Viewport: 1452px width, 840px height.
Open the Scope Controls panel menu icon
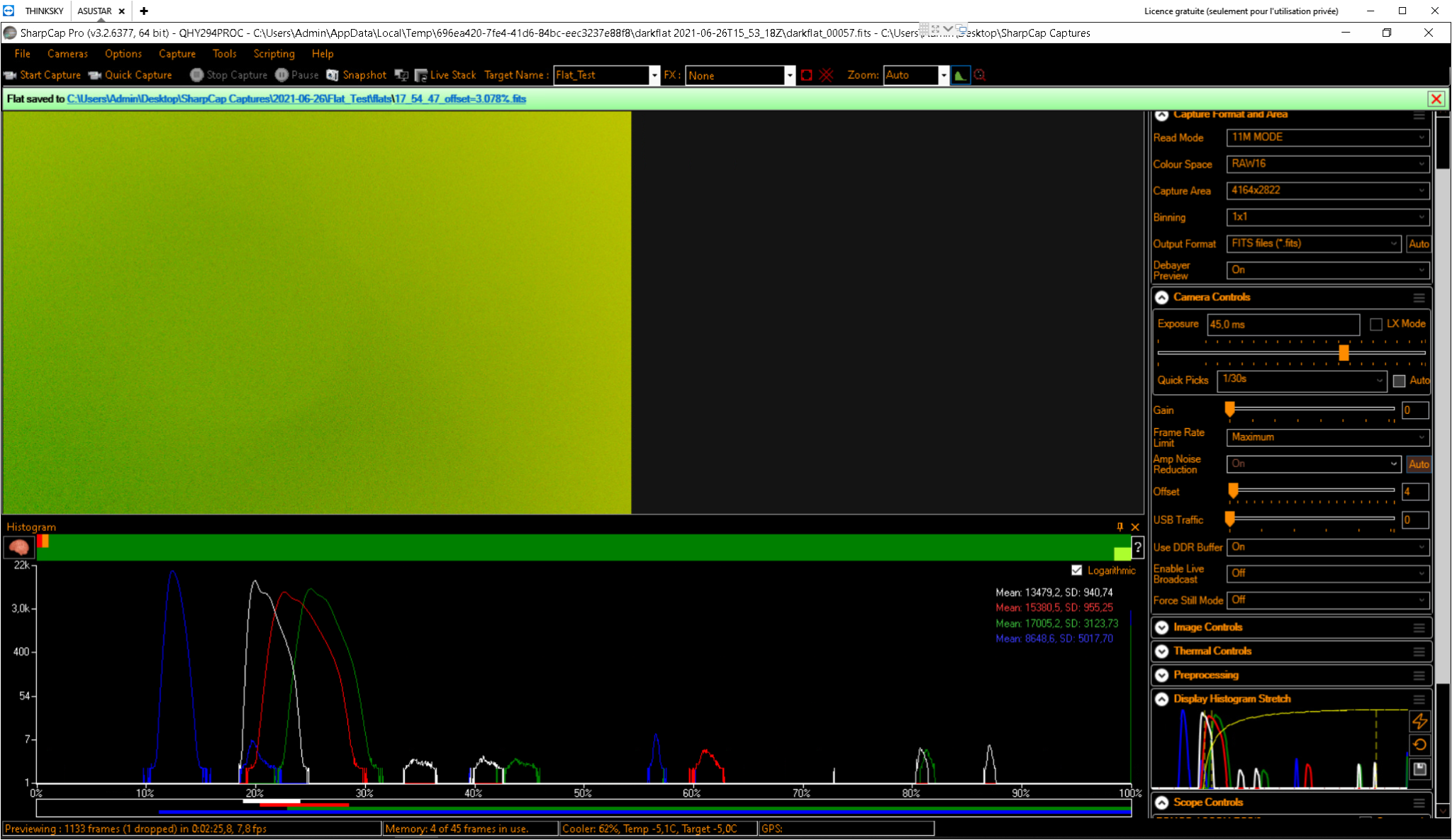click(1419, 803)
